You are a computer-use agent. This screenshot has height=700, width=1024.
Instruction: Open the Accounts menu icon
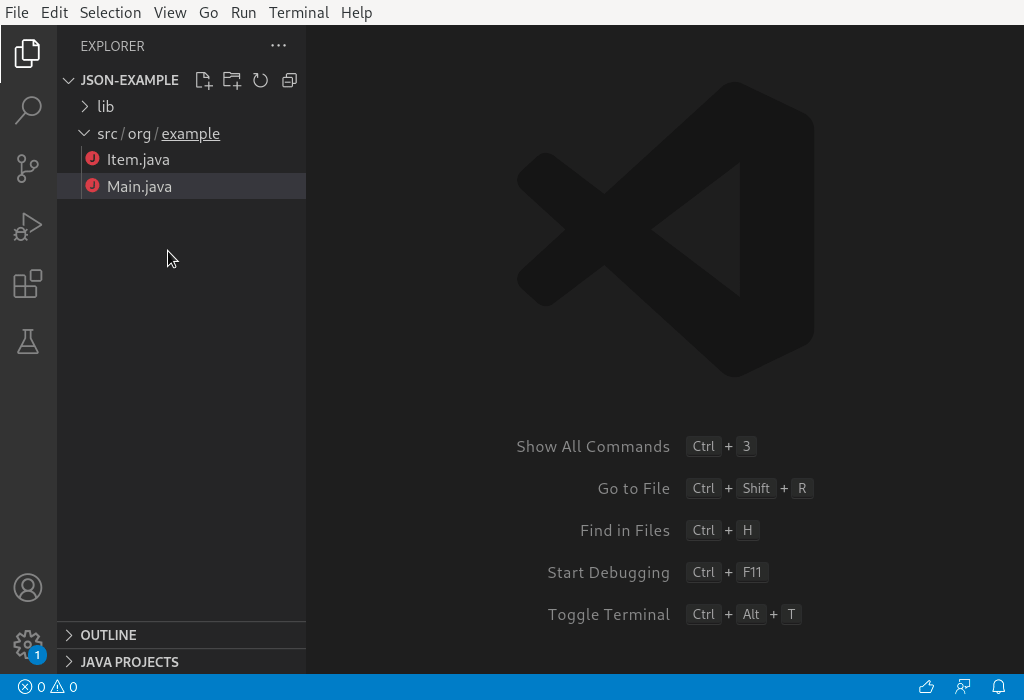click(x=27, y=588)
